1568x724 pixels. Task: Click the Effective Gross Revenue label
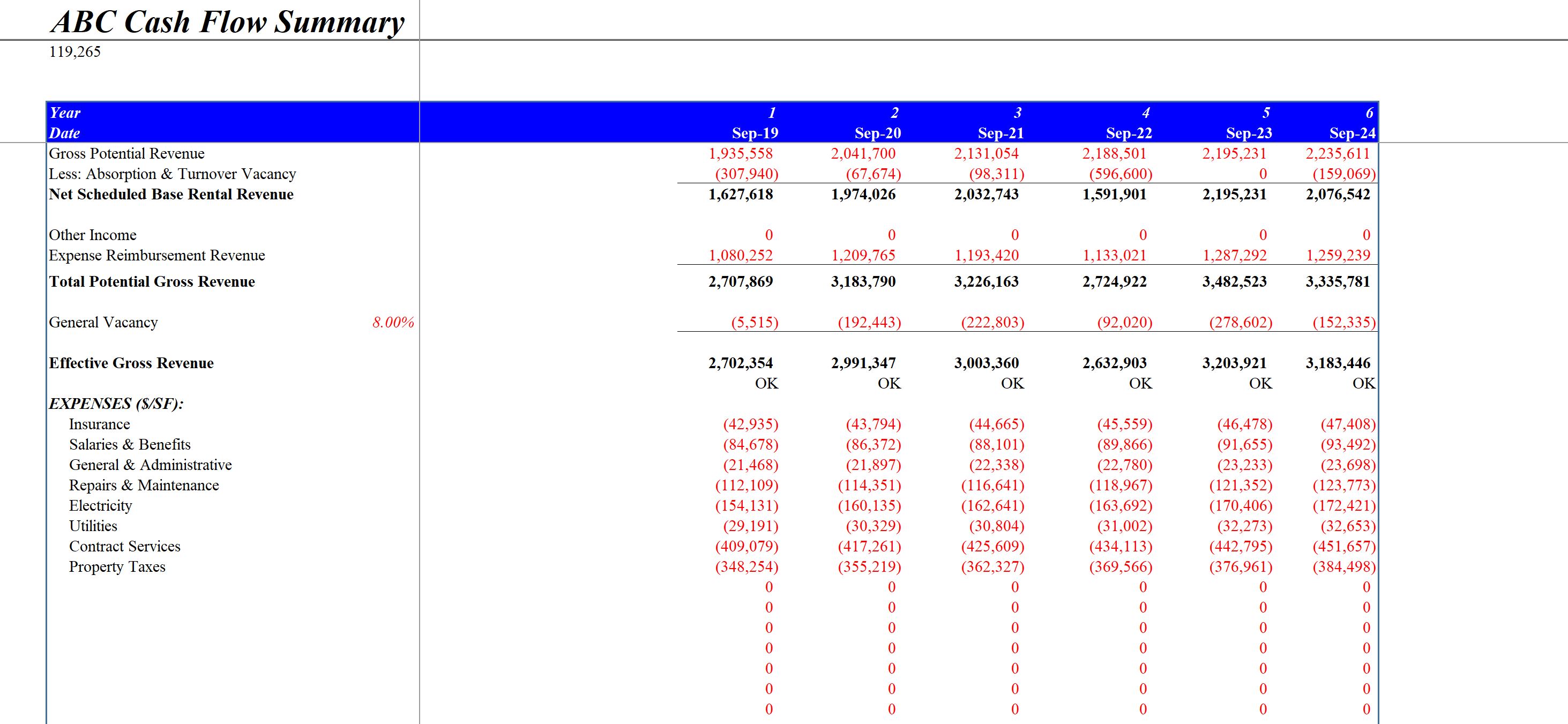(131, 363)
